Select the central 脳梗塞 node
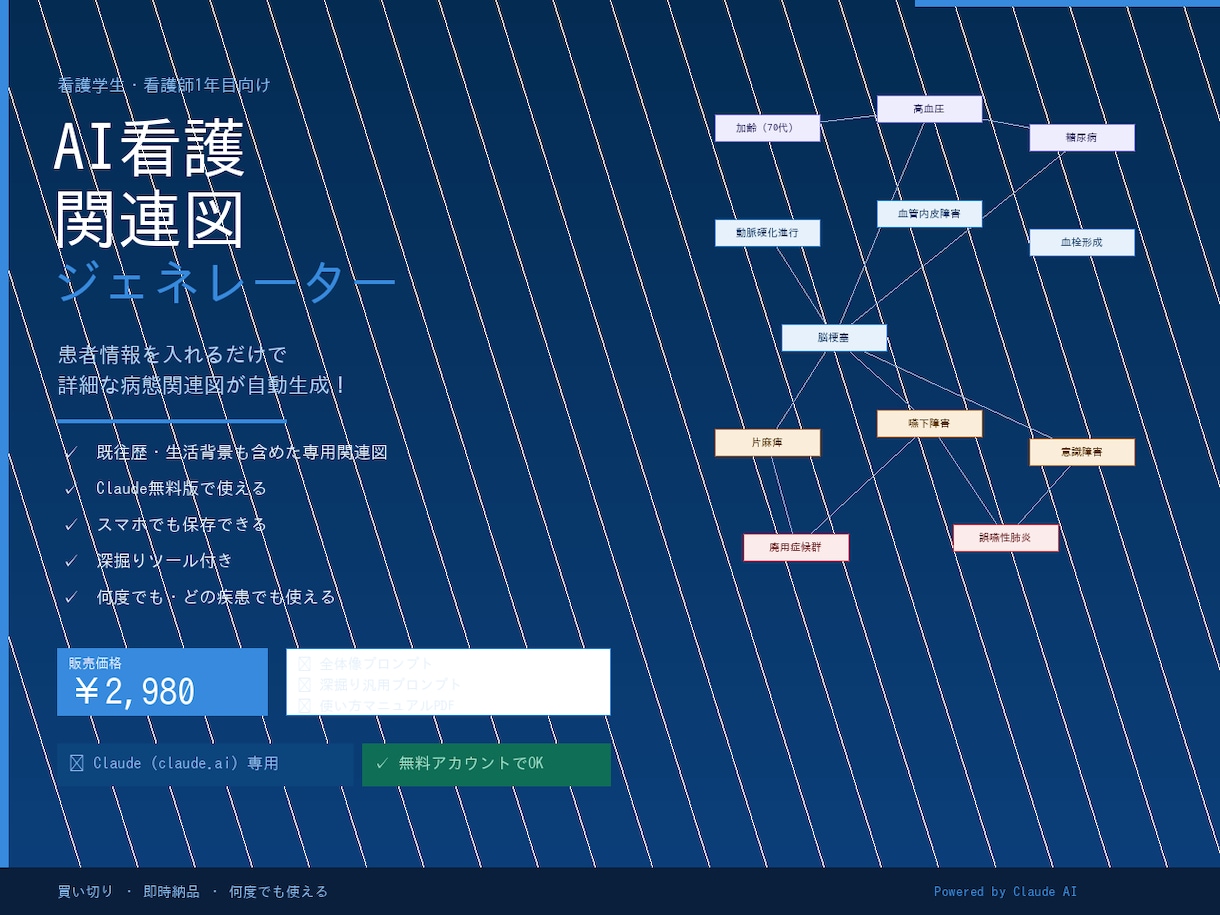The height and width of the screenshot is (915, 1220). [x=834, y=338]
